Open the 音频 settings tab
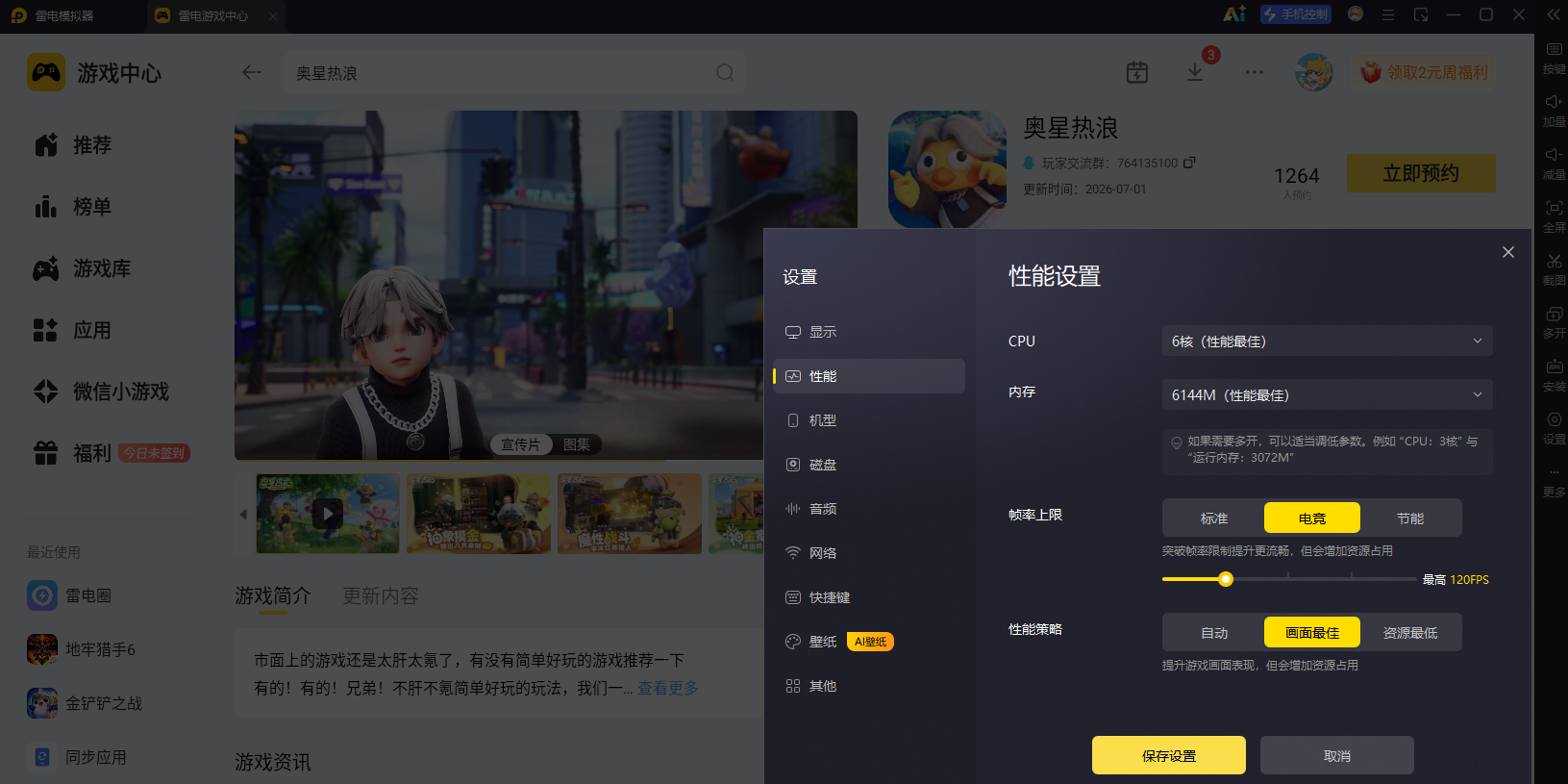Viewport: 1568px width, 784px height. (x=869, y=509)
